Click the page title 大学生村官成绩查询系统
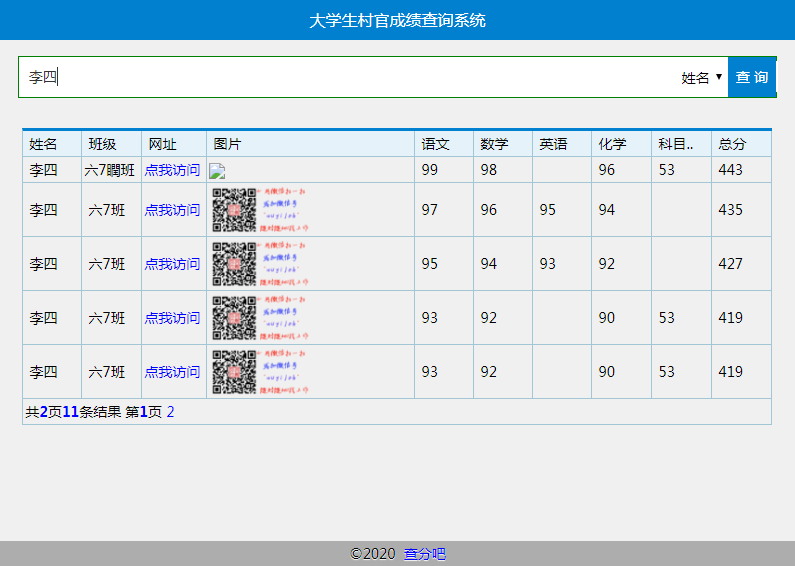 [397, 20]
